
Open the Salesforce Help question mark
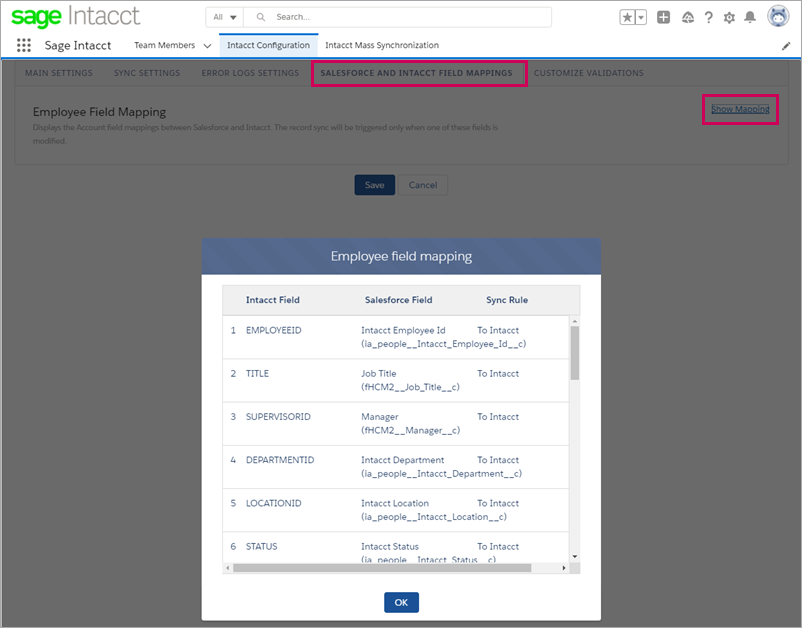click(x=708, y=17)
